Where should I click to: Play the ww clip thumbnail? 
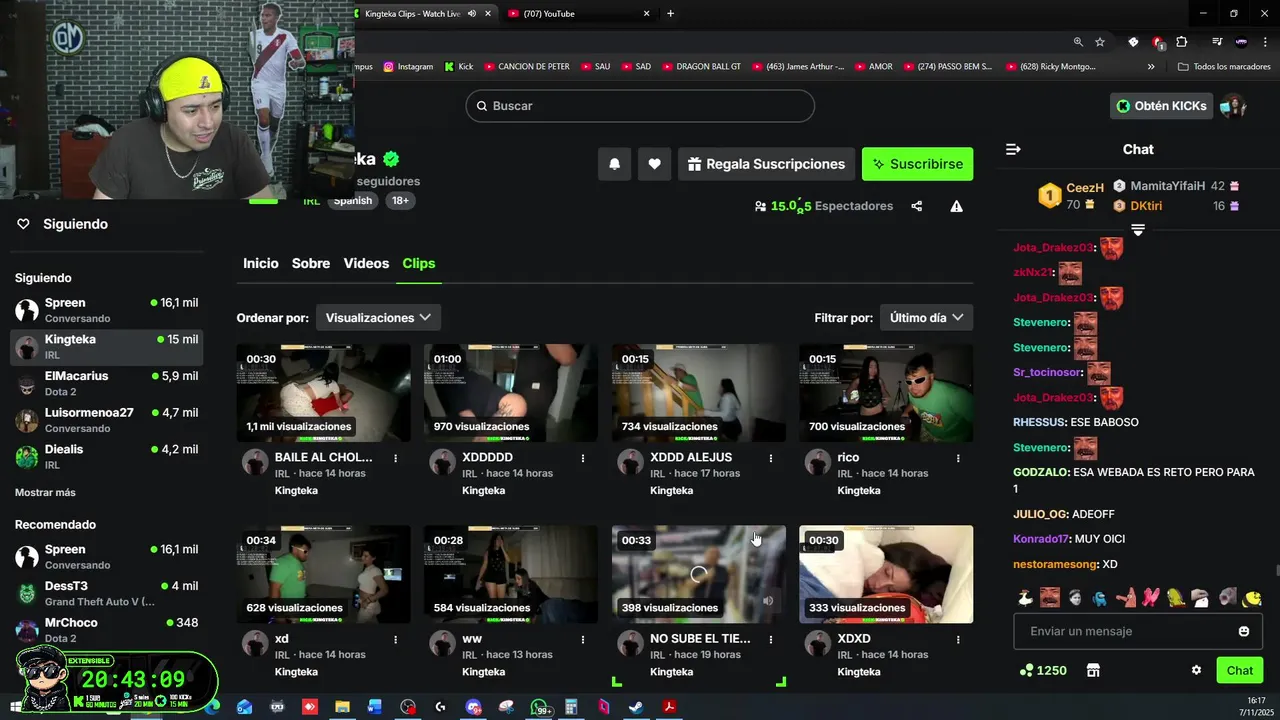pyautogui.click(x=511, y=574)
